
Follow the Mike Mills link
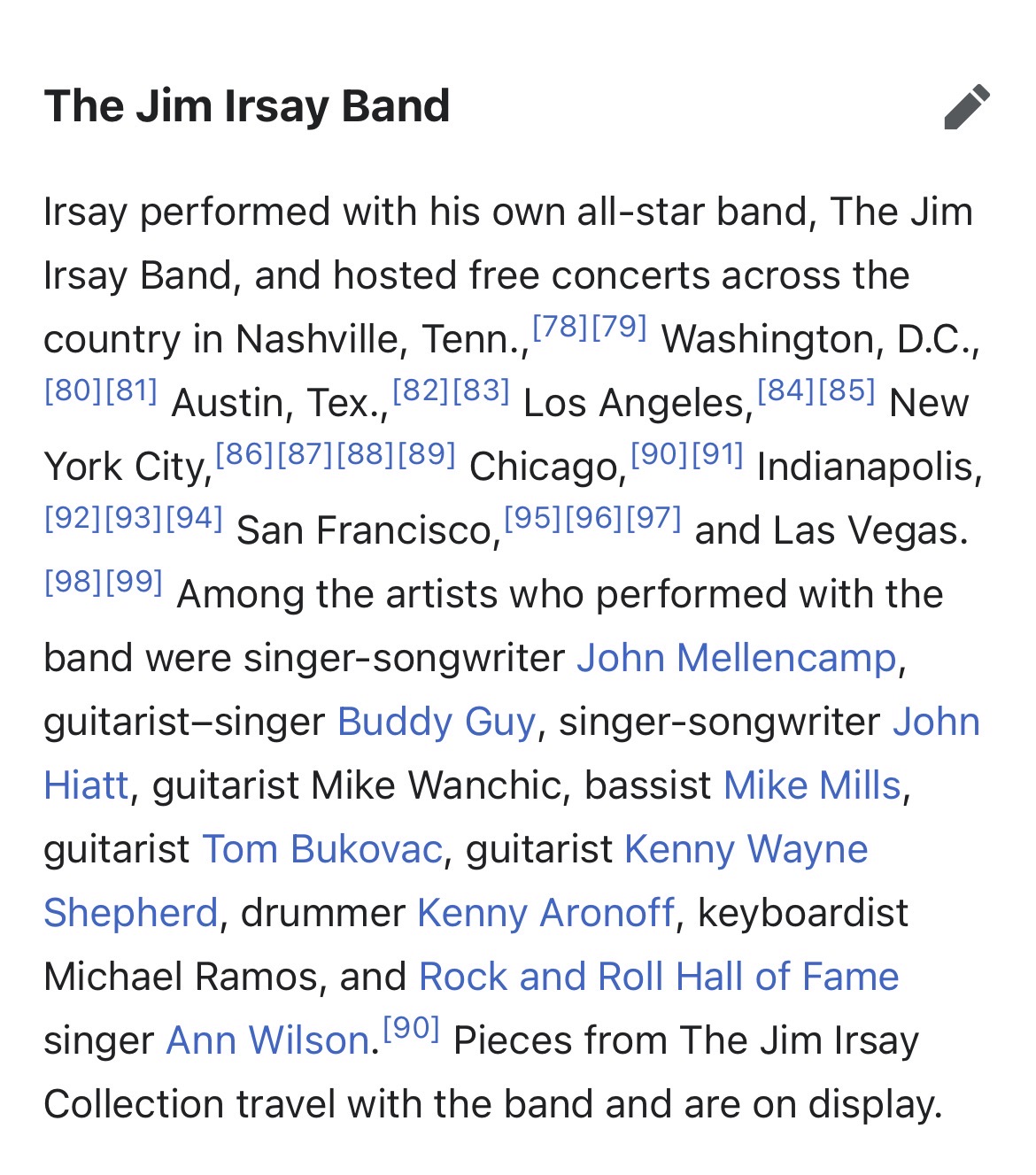[812, 785]
